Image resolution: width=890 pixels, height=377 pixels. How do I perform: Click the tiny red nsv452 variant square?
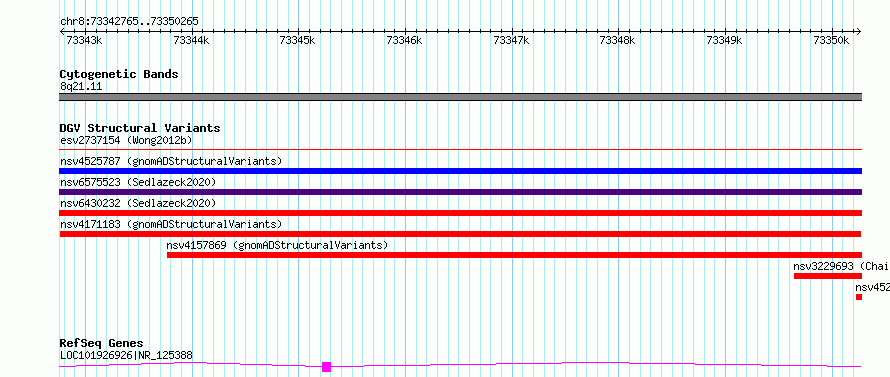click(859, 297)
